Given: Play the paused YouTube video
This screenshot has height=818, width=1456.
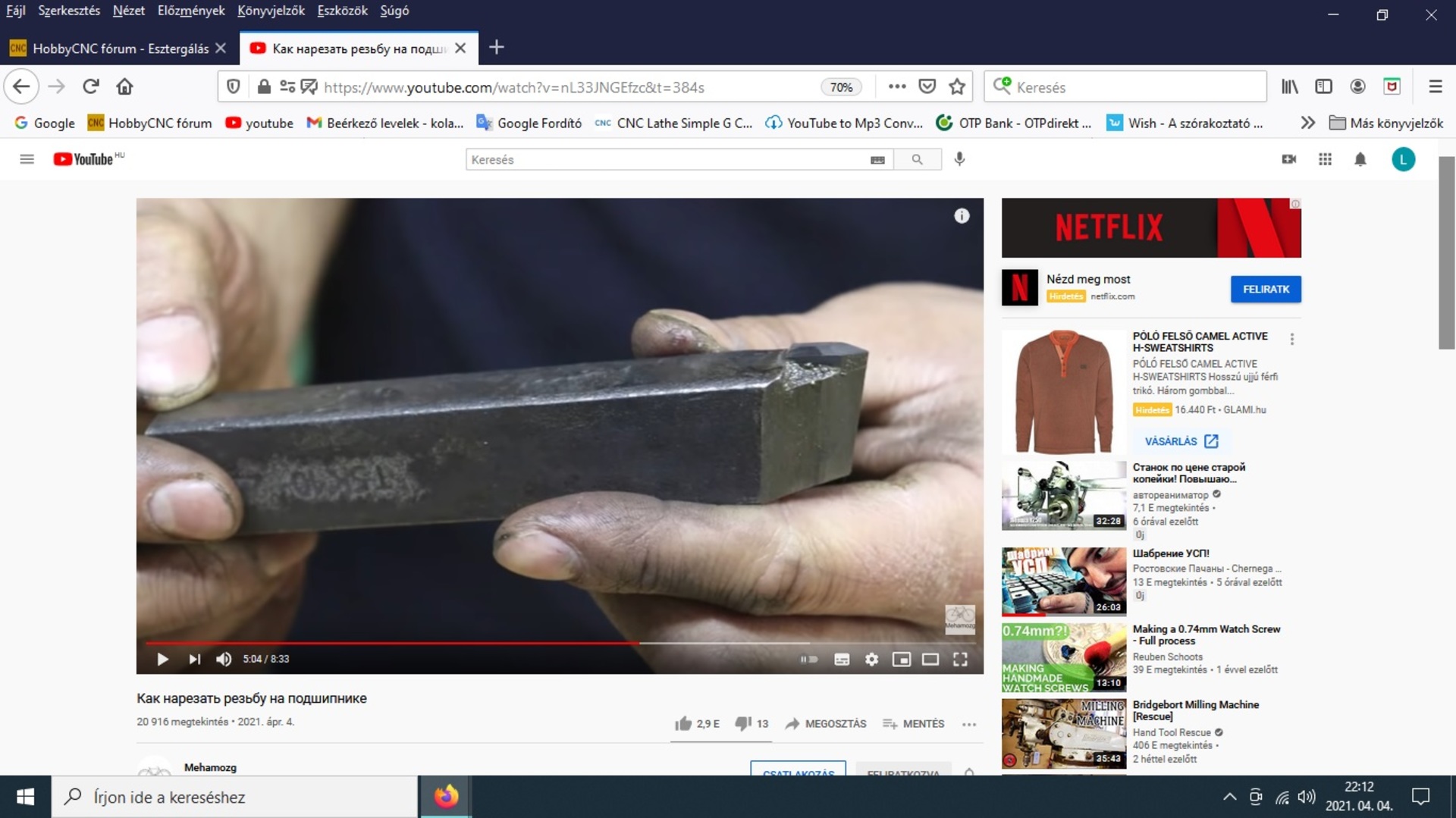Looking at the screenshot, I should [162, 659].
